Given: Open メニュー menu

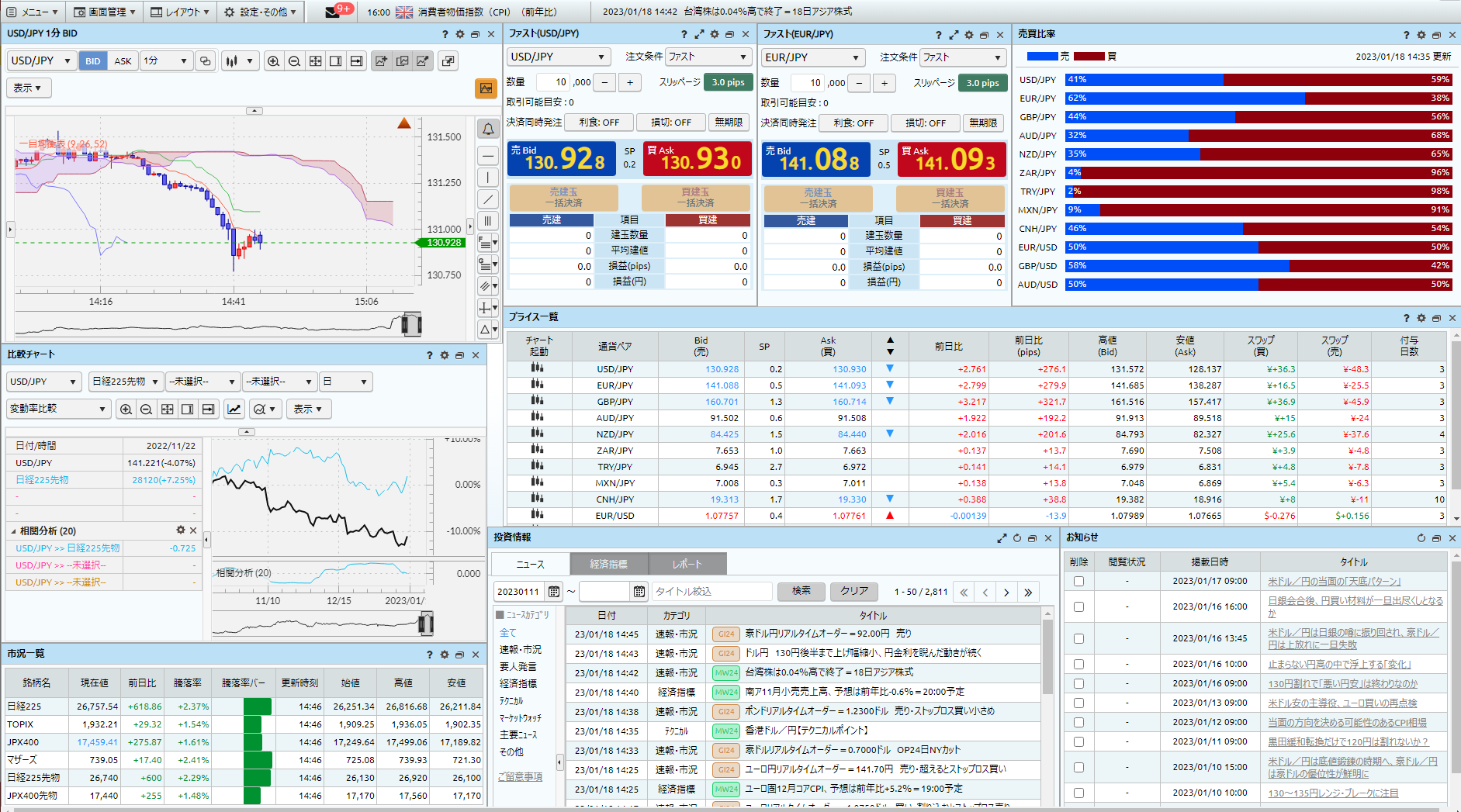Looking at the screenshot, I should [x=33, y=12].
